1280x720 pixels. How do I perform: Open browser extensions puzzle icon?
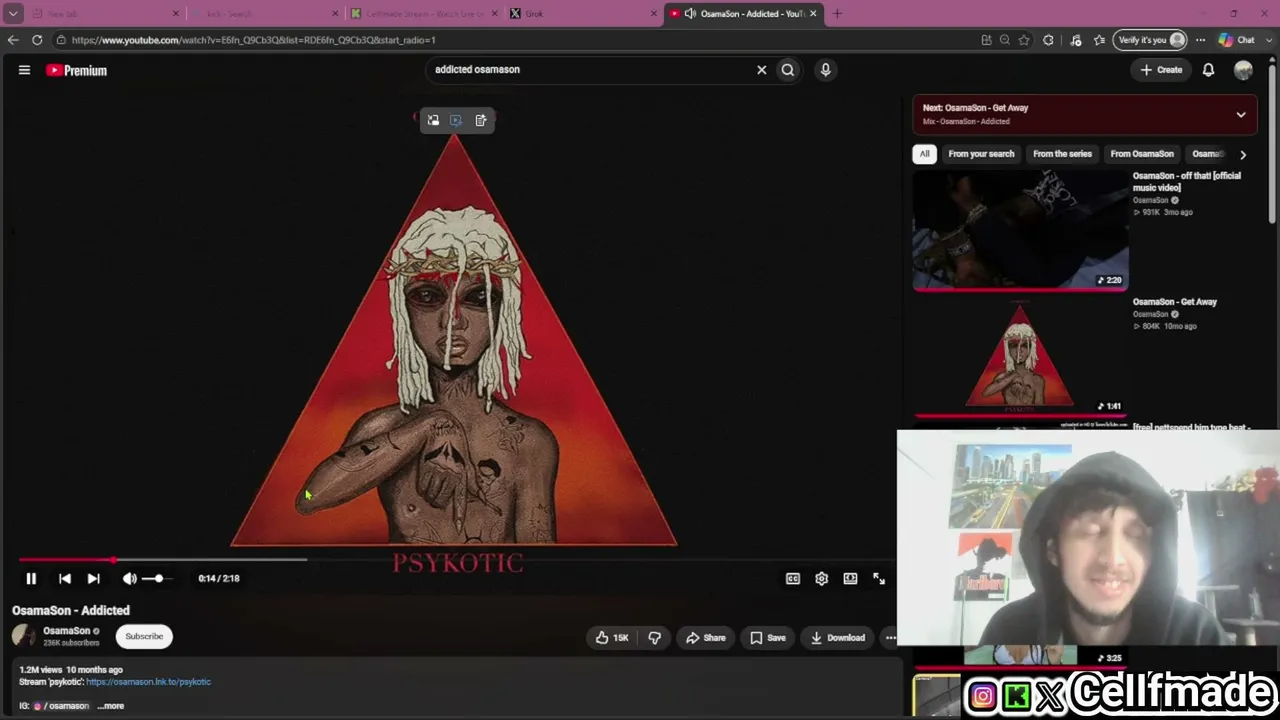pos(1048,40)
